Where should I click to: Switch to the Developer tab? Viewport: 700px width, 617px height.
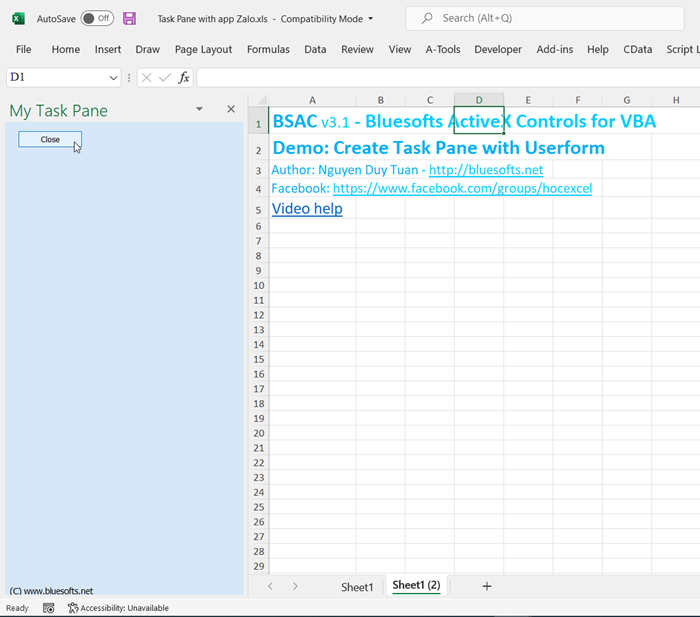pyautogui.click(x=498, y=49)
